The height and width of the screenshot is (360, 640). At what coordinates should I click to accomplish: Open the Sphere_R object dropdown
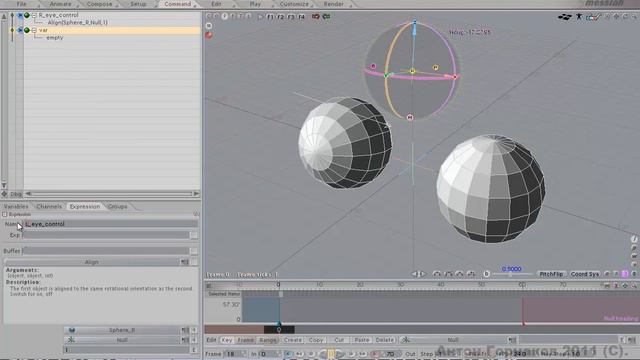[122, 330]
